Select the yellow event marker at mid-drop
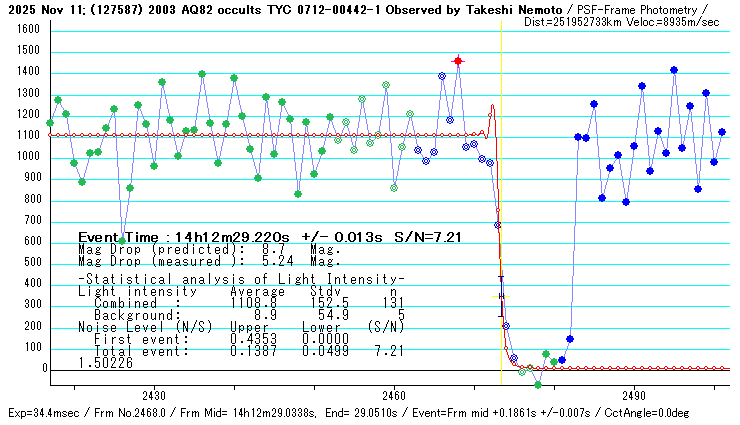 [x=501, y=296]
